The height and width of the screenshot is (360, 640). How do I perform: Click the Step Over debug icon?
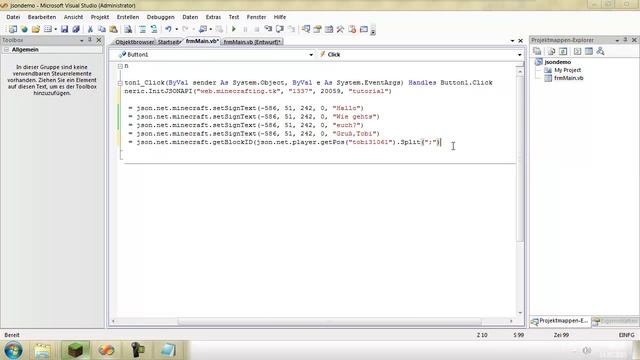(280, 29)
